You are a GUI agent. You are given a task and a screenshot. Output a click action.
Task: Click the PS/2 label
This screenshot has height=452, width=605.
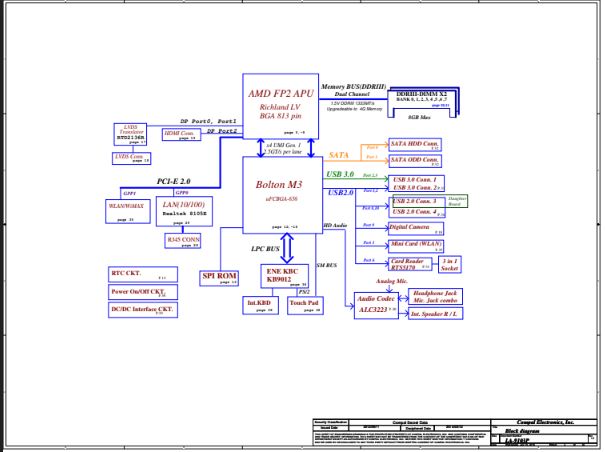(304, 292)
